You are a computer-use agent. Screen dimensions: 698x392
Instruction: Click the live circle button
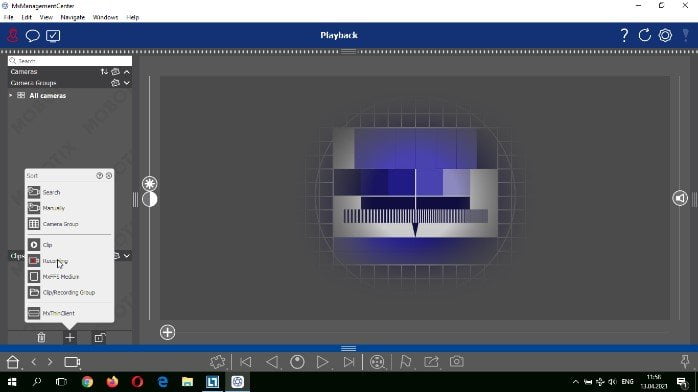click(x=297, y=362)
